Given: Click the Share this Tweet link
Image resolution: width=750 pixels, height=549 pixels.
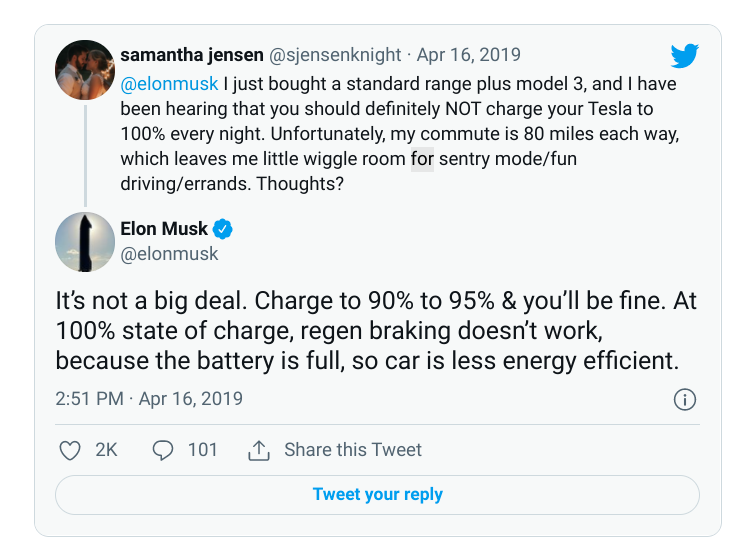Looking at the screenshot, I should tap(352, 450).
